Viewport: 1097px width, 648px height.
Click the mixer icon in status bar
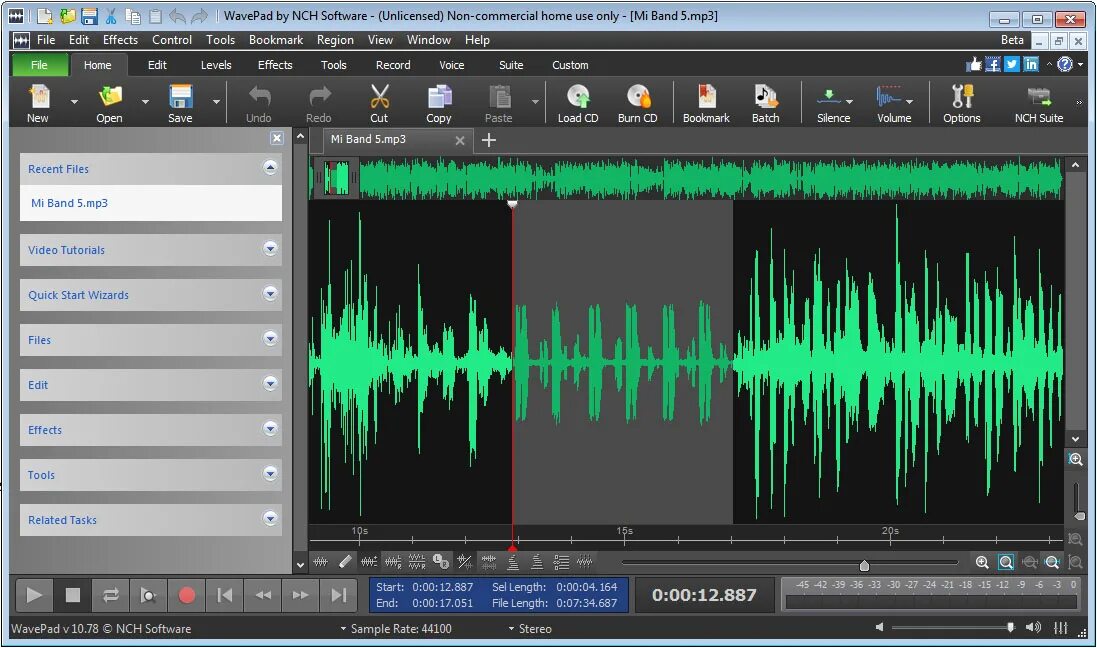click(x=1061, y=628)
